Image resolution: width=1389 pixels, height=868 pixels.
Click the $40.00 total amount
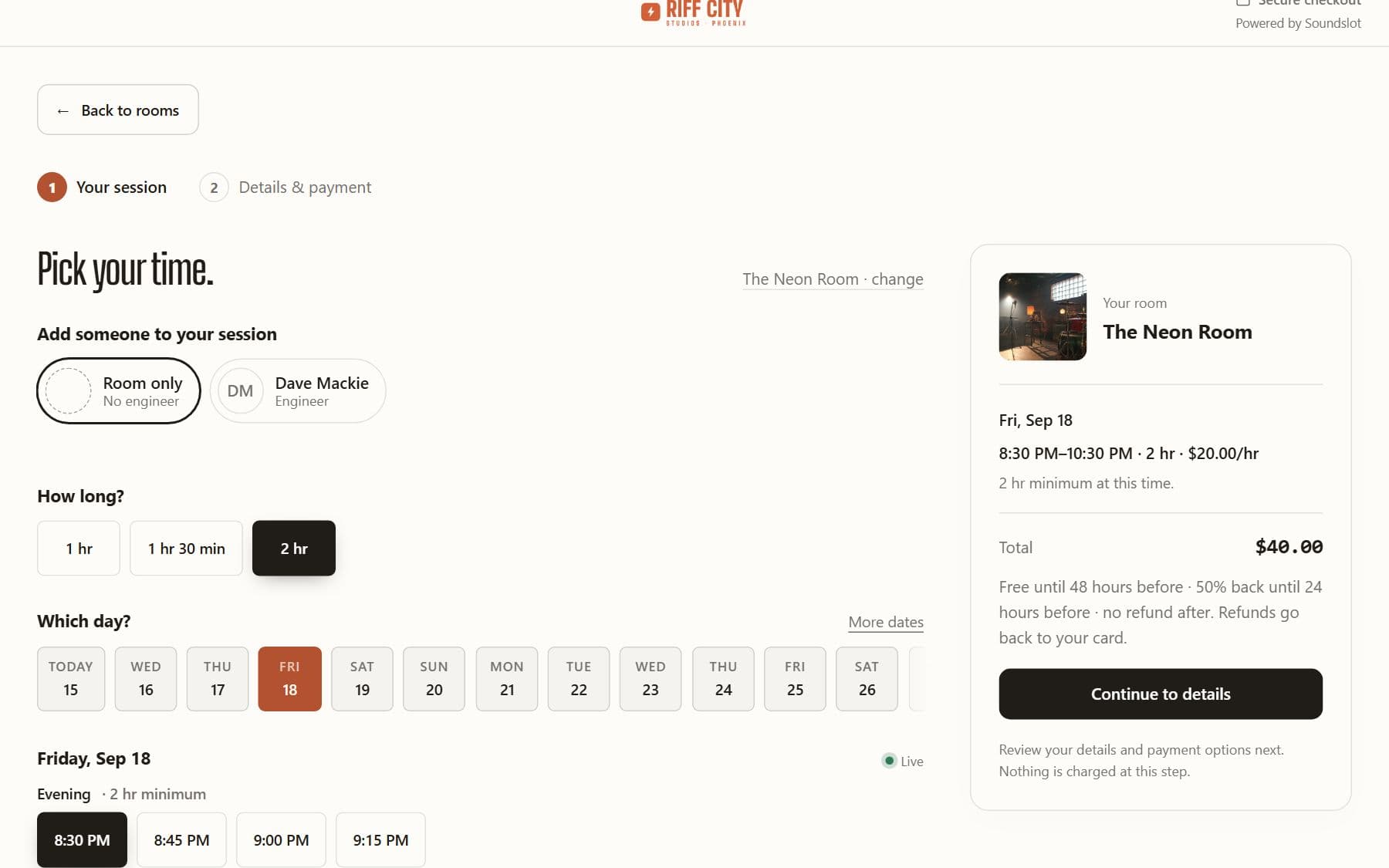[1289, 547]
